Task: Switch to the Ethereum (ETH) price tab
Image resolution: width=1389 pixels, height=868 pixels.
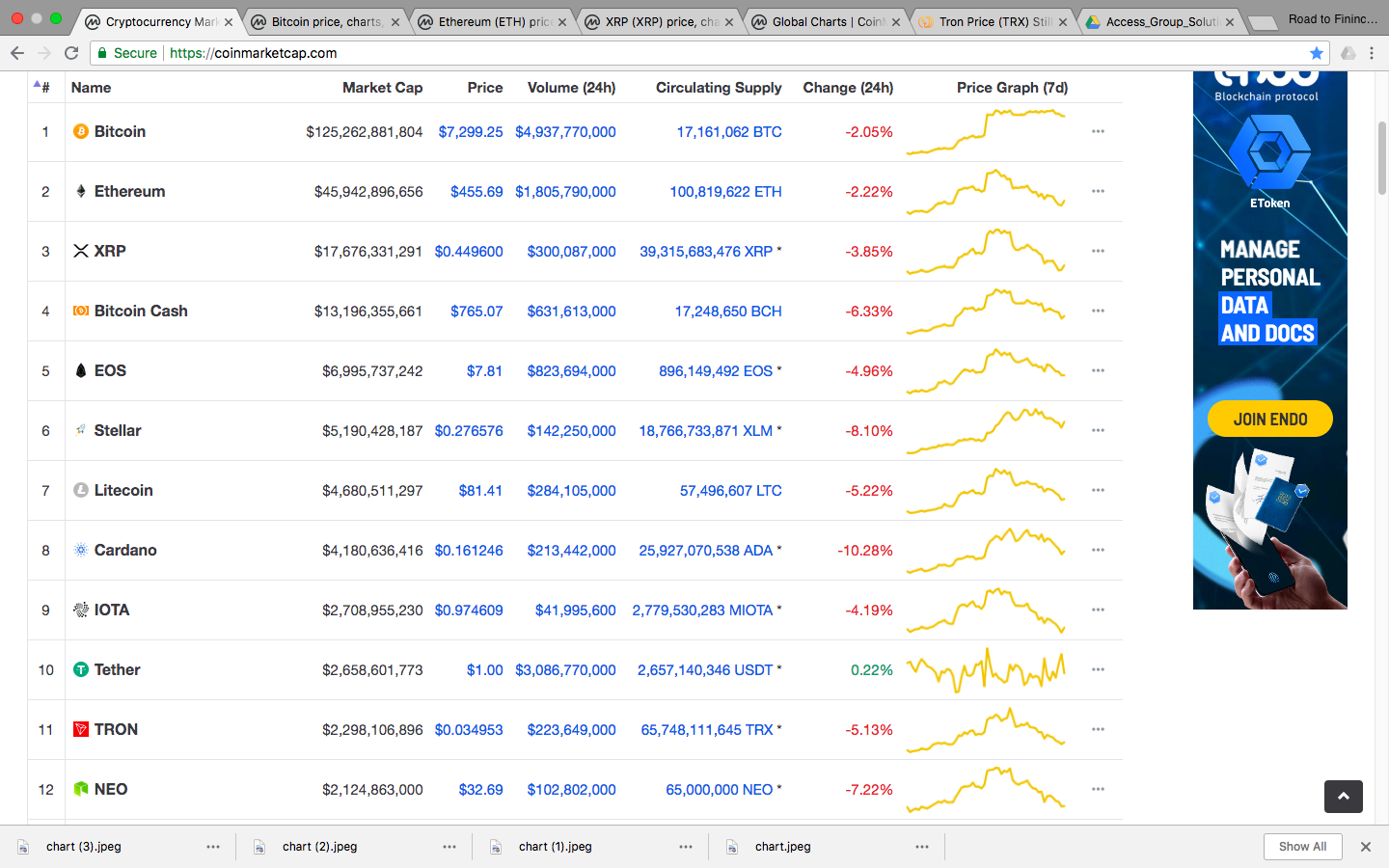Action: (x=494, y=21)
